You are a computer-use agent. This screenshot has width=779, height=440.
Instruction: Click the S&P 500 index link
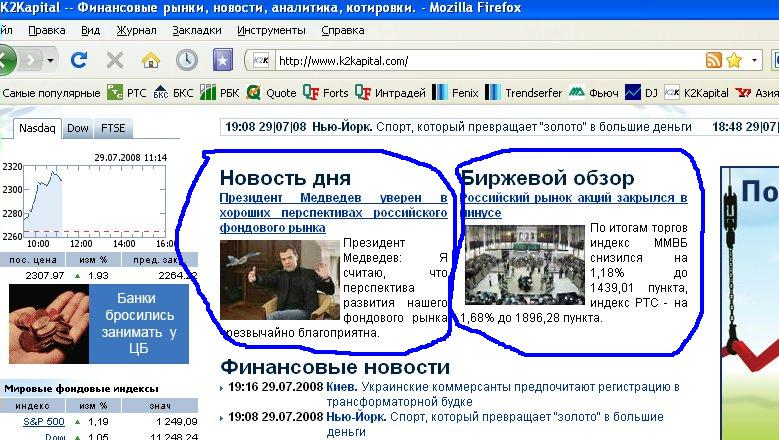click(x=25, y=421)
